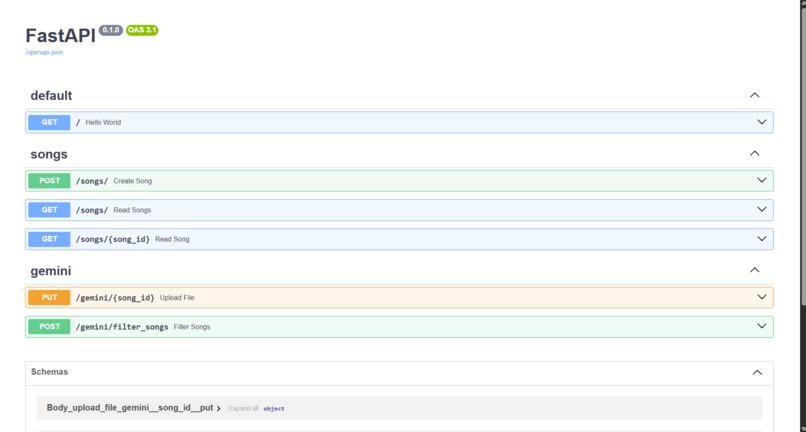Click the songs section heading

point(49,154)
